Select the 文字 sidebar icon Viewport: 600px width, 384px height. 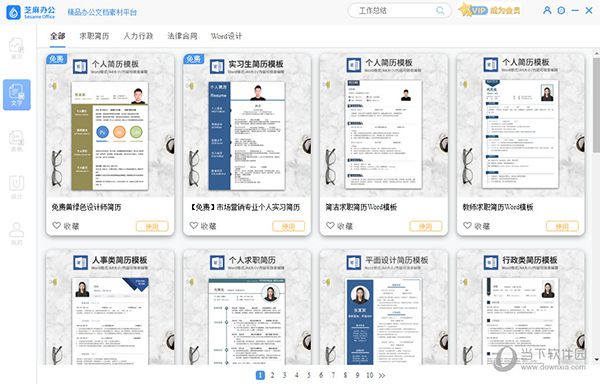click(17, 95)
